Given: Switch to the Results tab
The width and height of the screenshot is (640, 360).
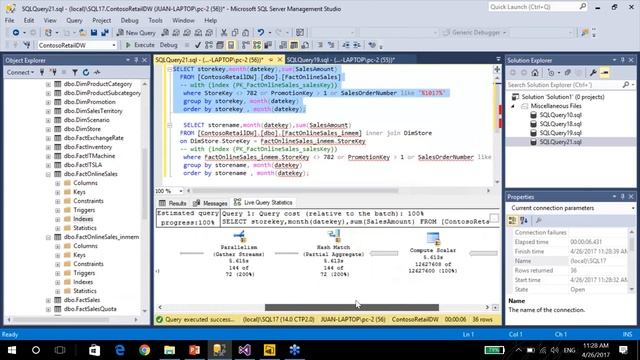Looking at the screenshot, I should point(173,203).
